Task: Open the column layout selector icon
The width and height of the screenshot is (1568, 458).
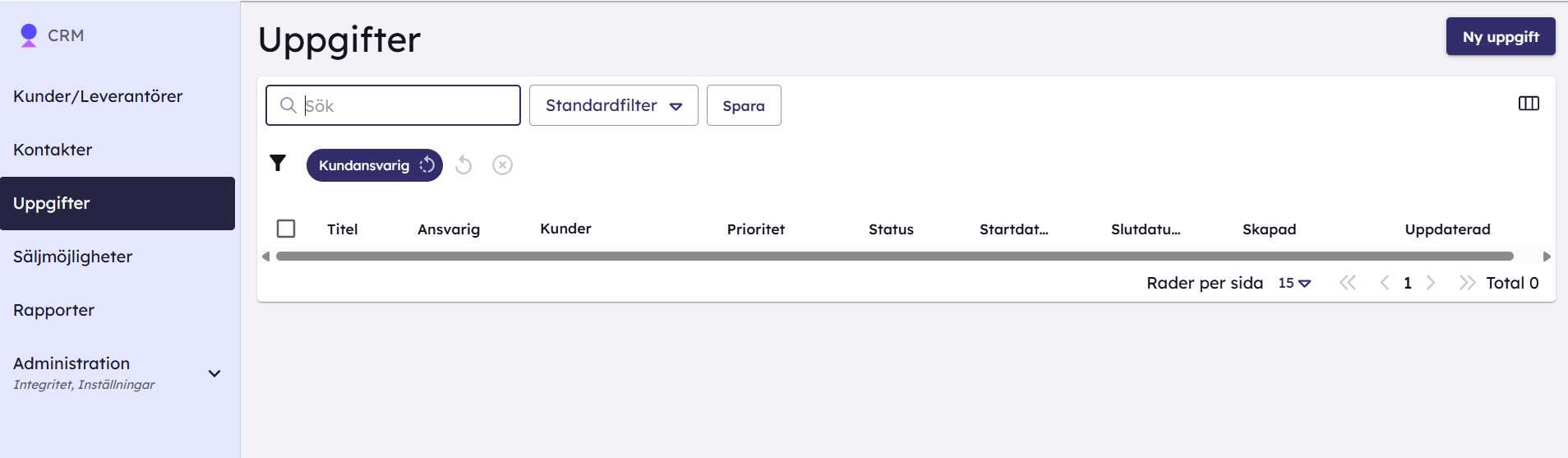Action: [1529, 104]
